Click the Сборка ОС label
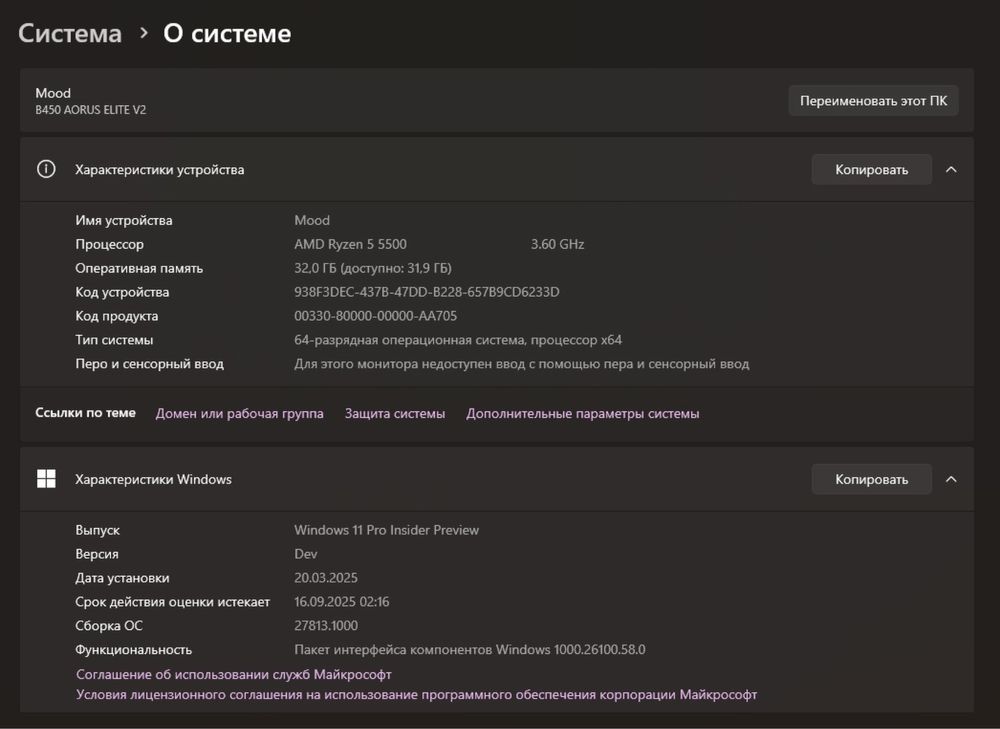This screenshot has height=729, width=1000. tap(109, 626)
